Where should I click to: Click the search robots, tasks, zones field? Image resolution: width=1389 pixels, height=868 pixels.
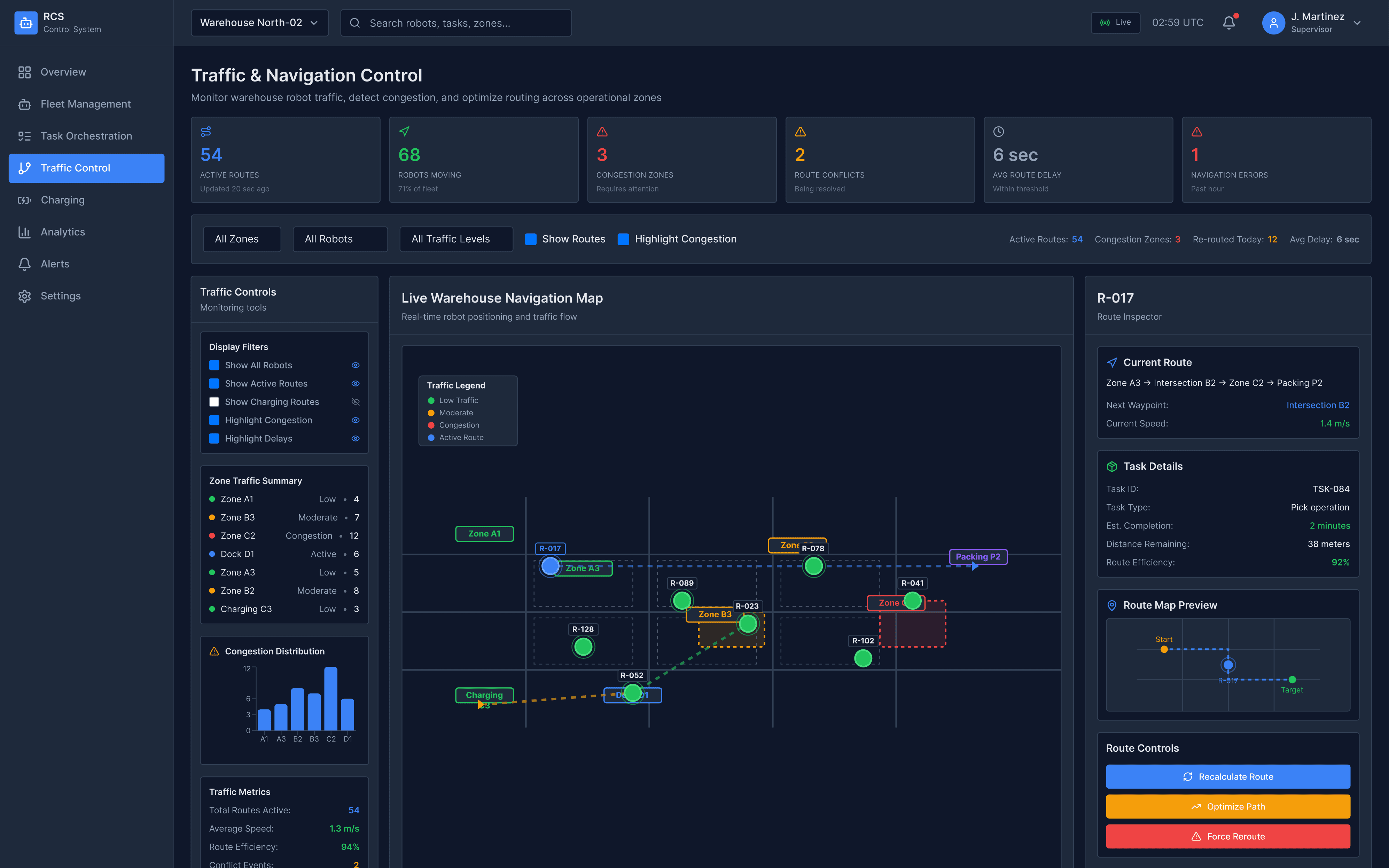(456, 23)
